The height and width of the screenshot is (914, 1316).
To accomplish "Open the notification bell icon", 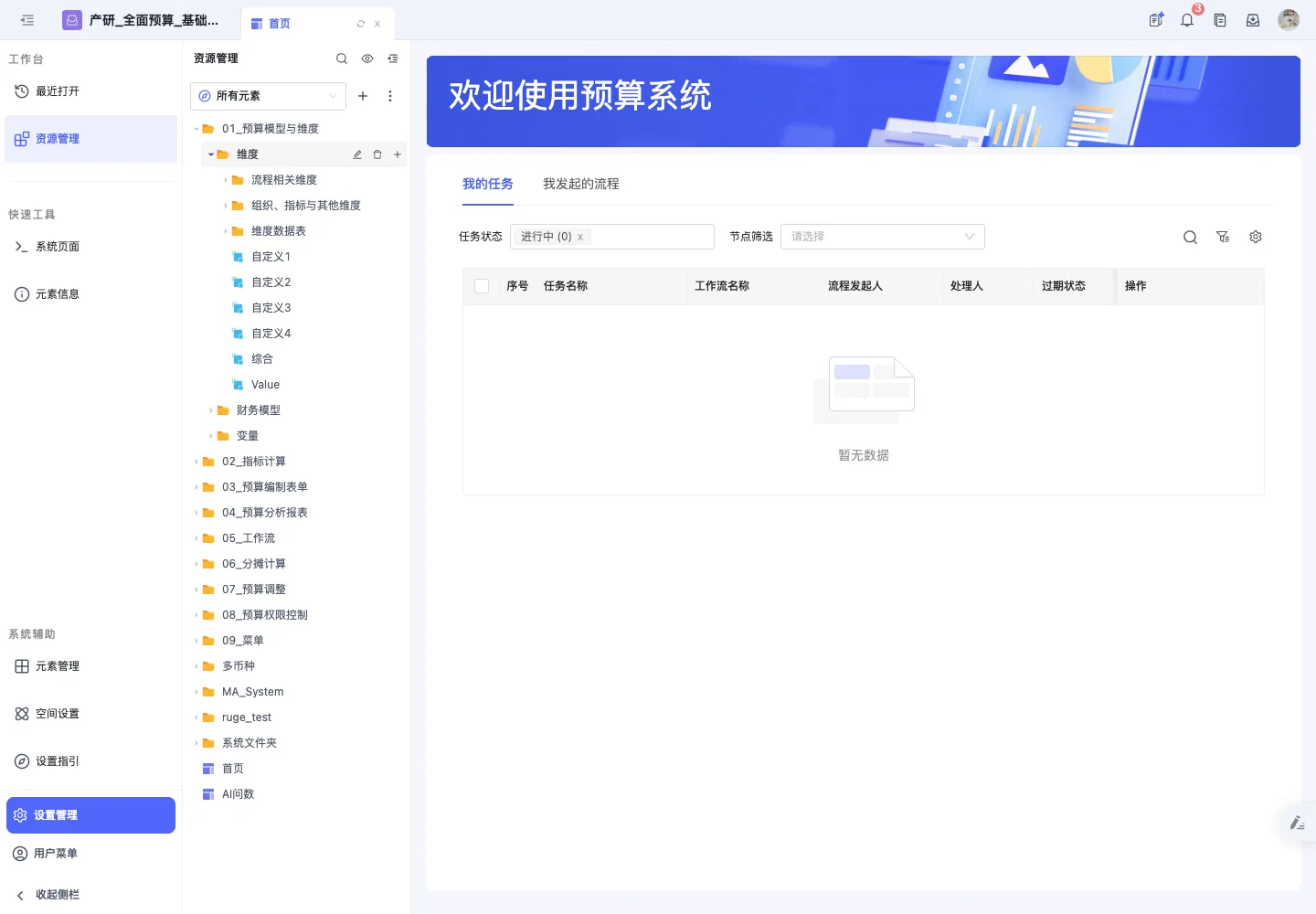I will [1187, 20].
